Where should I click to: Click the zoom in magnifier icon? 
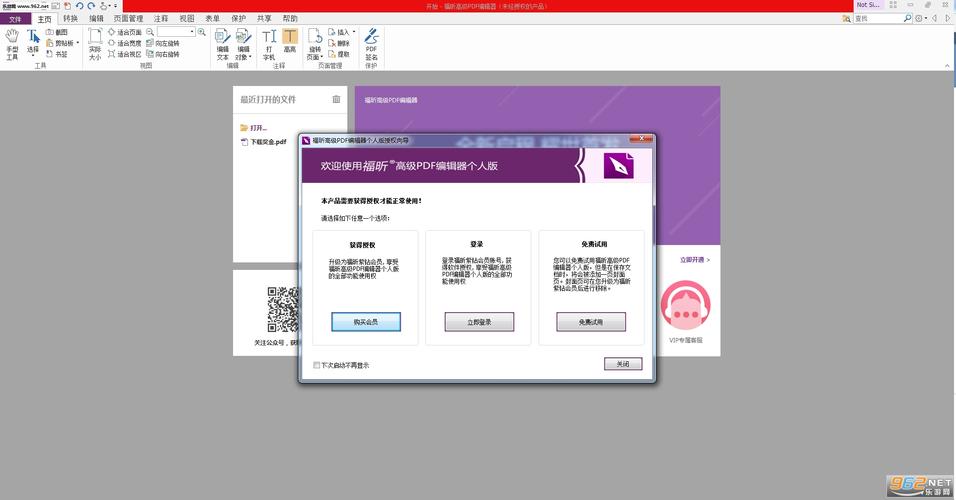202,32
